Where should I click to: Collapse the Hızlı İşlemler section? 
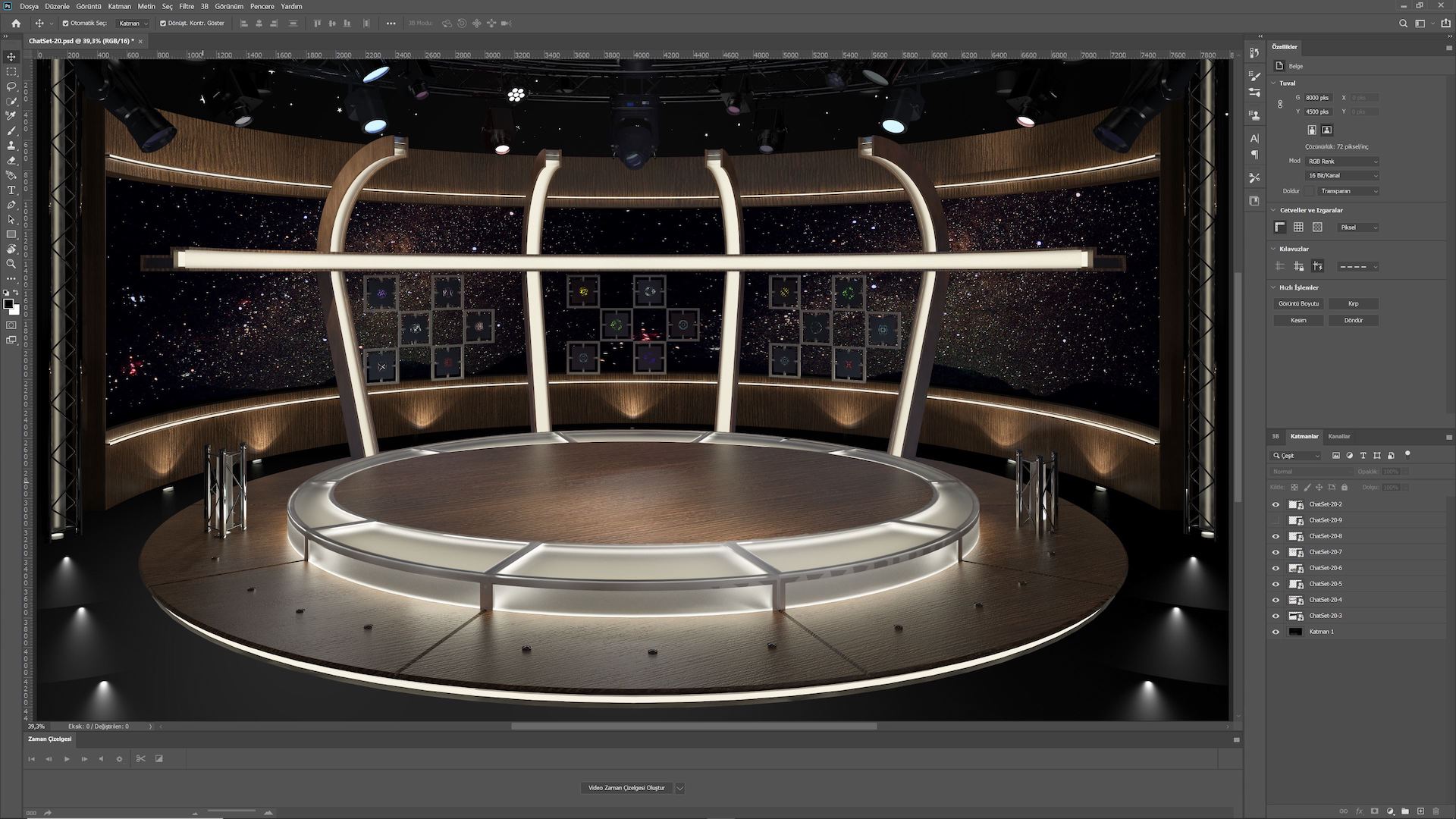1273,287
